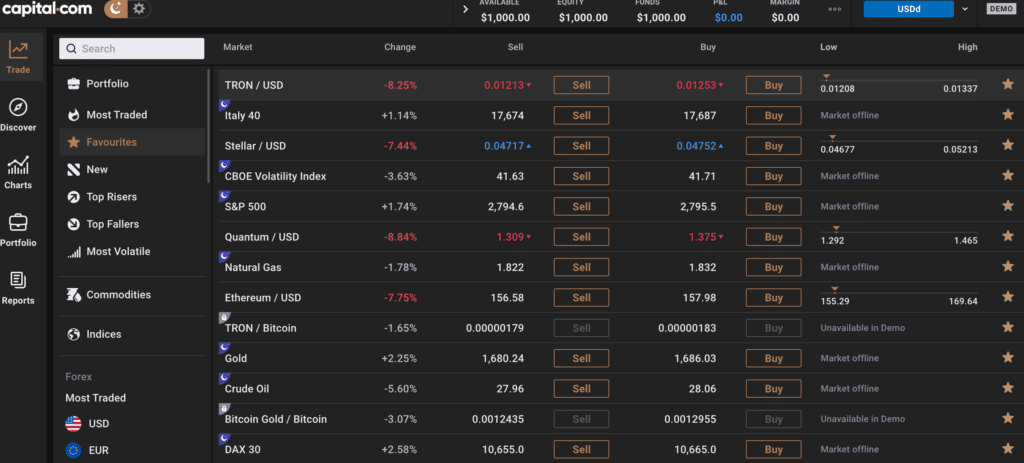The width and height of the screenshot is (1024, 463).
Task: Unfavourite Ethereum / USD star
Action: (1008, 297)
